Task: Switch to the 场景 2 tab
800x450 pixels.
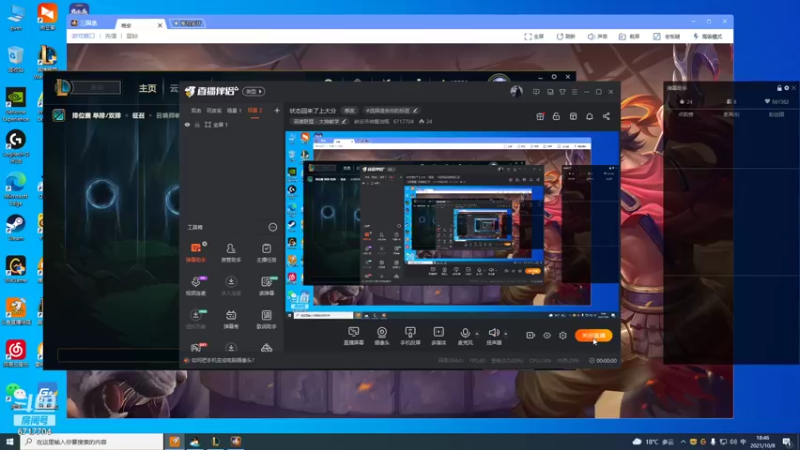Action: [255, 110]
